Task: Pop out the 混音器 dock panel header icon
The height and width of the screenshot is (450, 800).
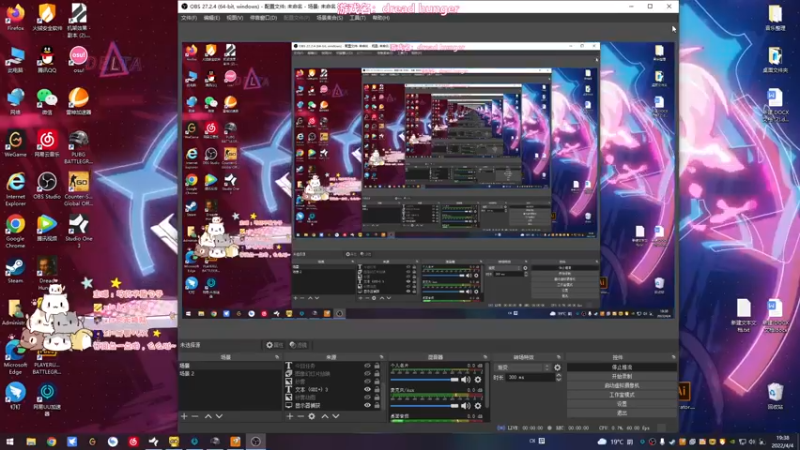Action: (x=485, y=357)
